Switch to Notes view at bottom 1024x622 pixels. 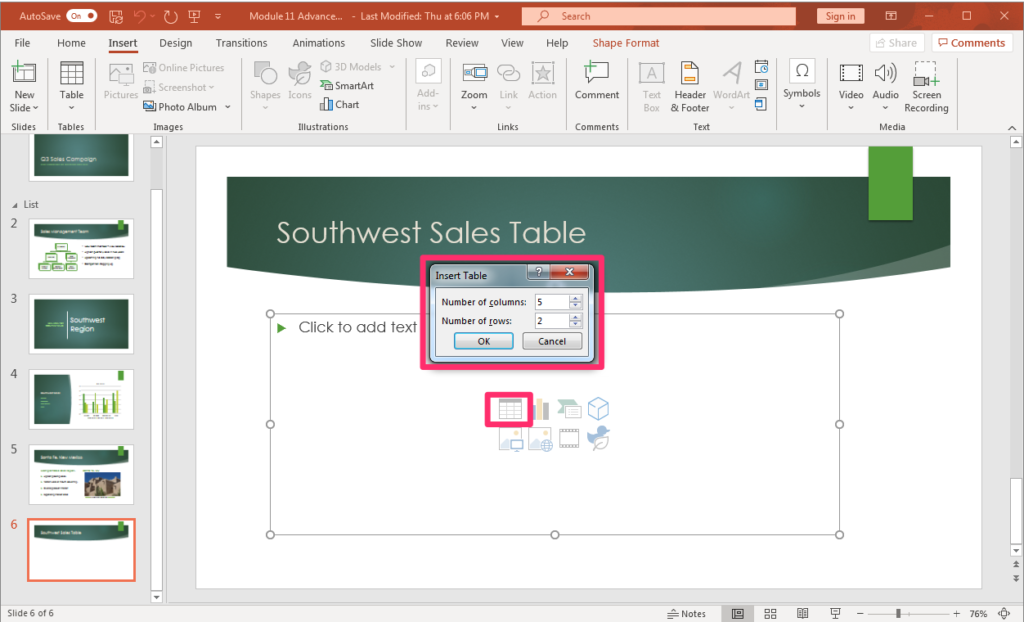[686, 613]
